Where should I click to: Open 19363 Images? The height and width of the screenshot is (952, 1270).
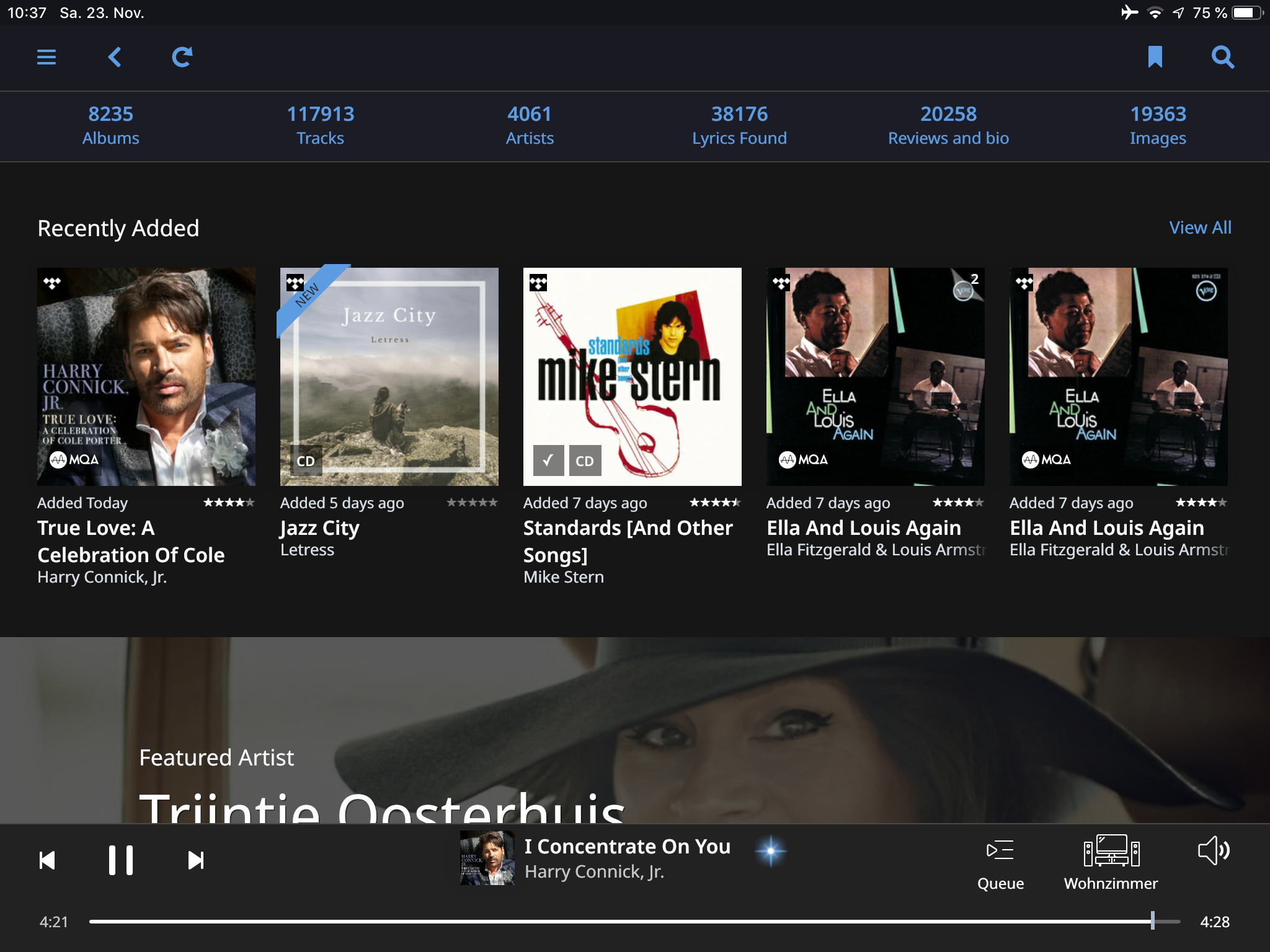point(1158,126)
